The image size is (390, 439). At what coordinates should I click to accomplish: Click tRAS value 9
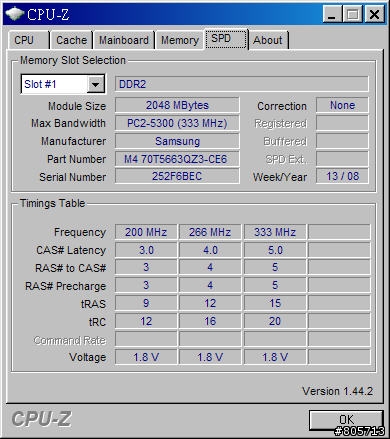coord(146,303)
